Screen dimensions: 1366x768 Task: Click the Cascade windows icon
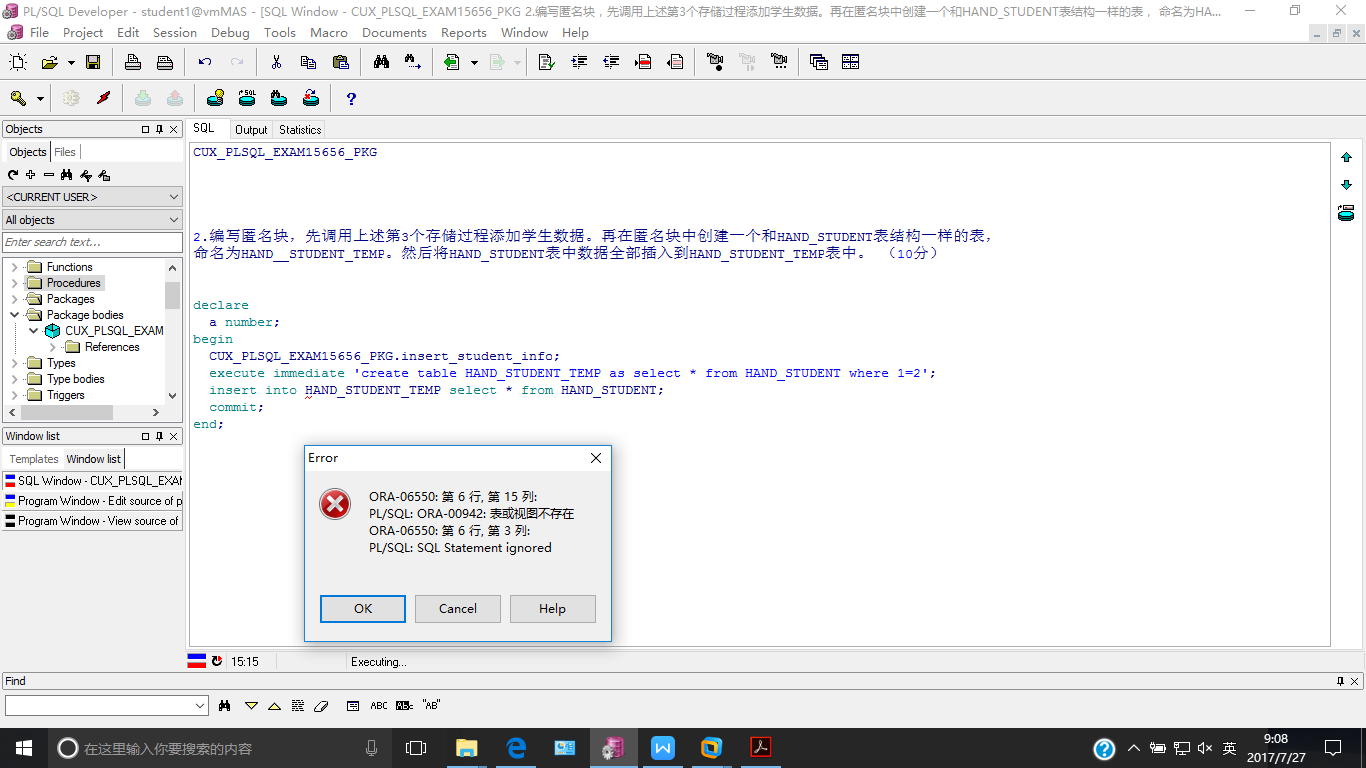click(x=819, y=62)
